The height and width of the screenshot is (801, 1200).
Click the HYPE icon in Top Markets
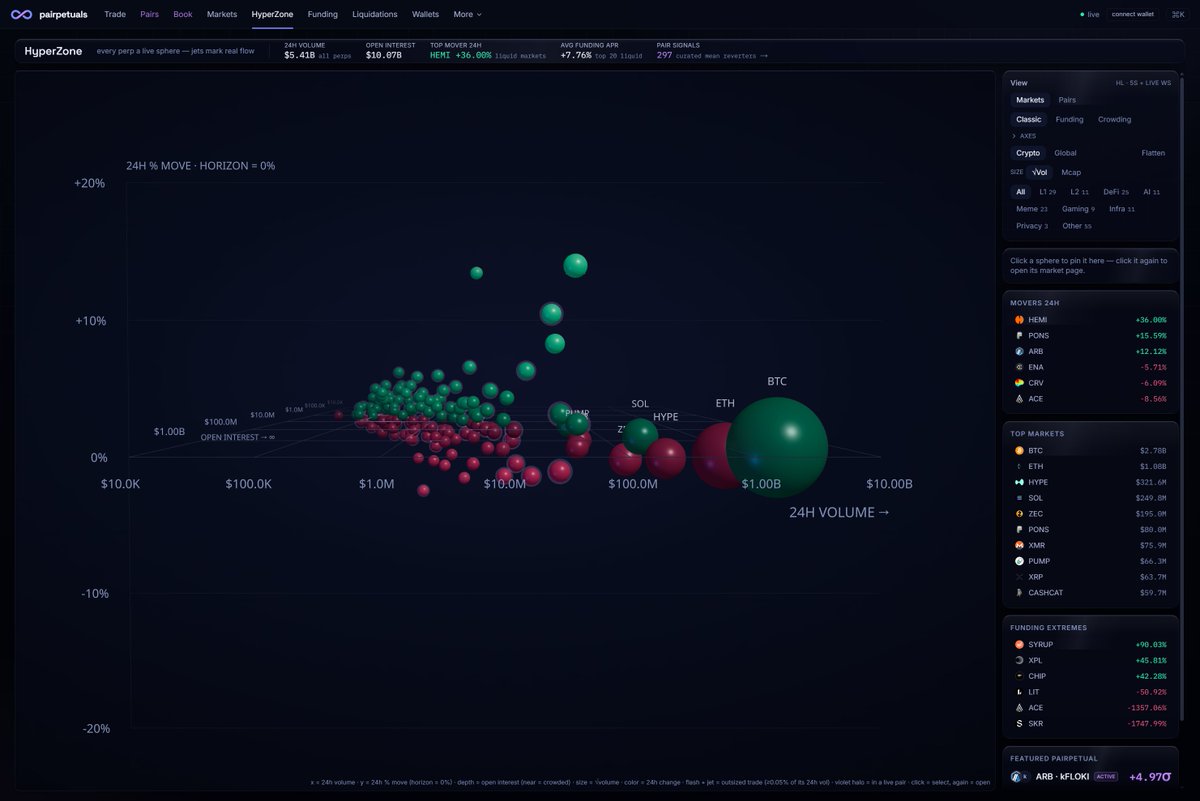pos(1019,482)
